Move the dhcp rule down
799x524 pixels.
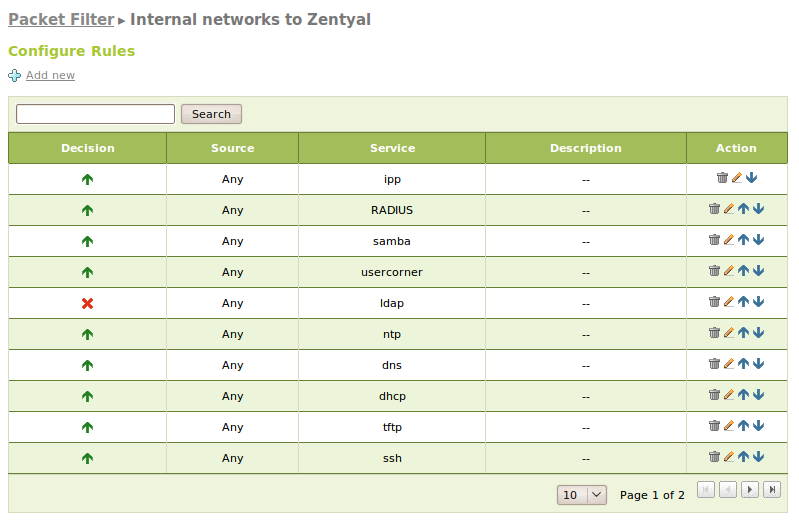pos(759,395)
